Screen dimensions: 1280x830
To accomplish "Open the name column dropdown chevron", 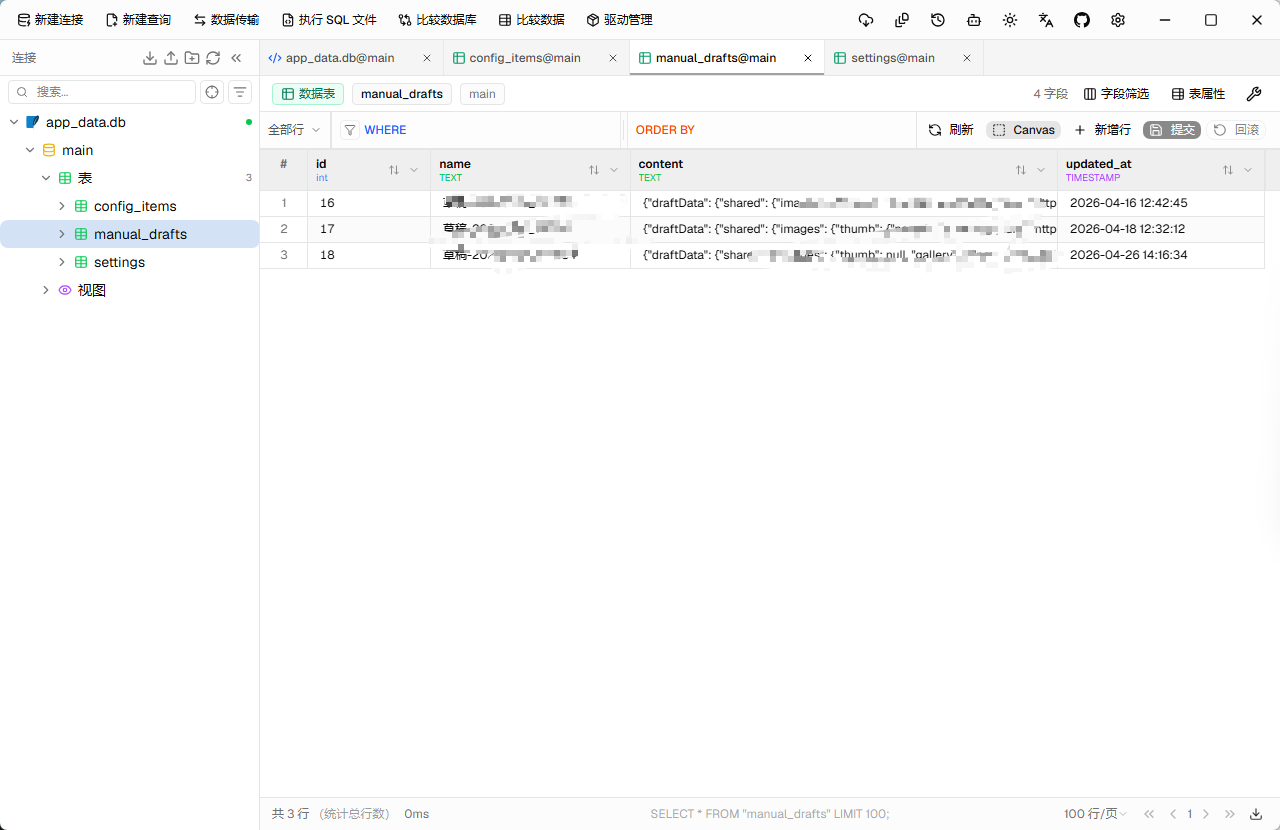I will tap(614, 170).
